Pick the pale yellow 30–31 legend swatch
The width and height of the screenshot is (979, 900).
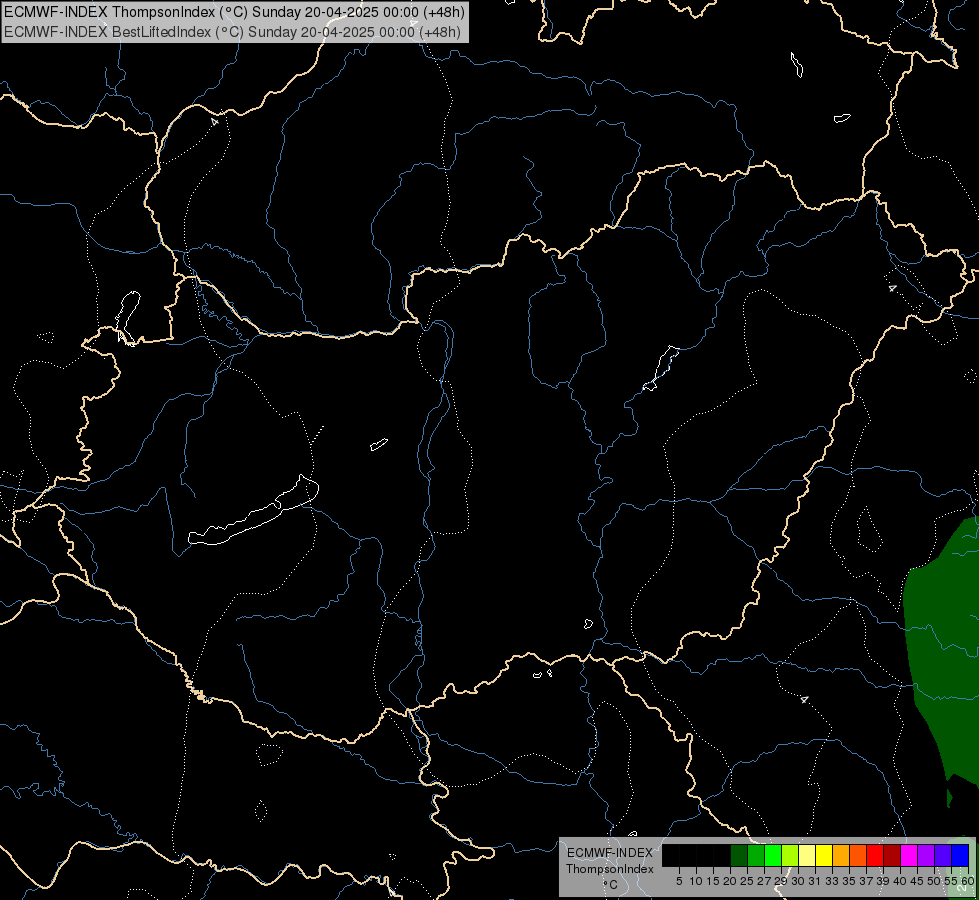(807, 855)
